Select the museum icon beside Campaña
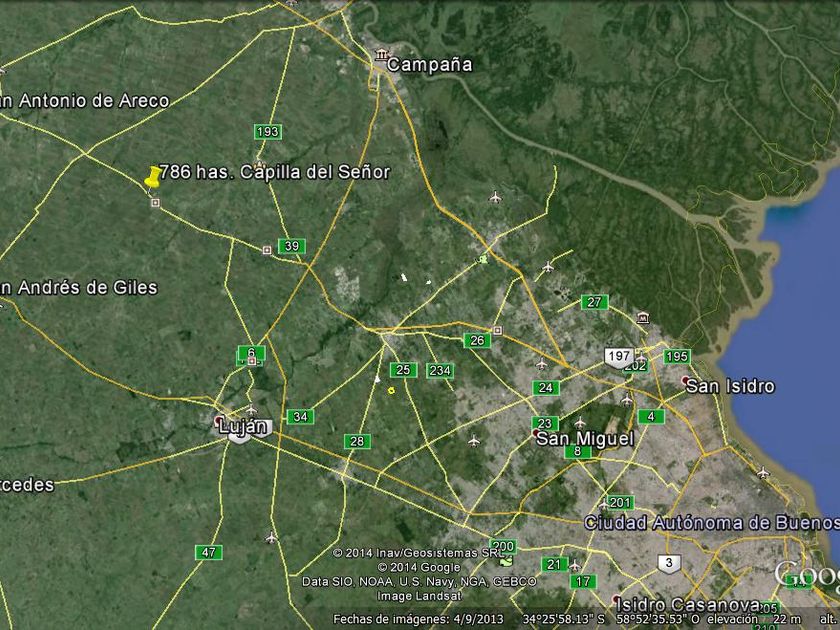Screen dimensions: 840x630 coord(381,55)
